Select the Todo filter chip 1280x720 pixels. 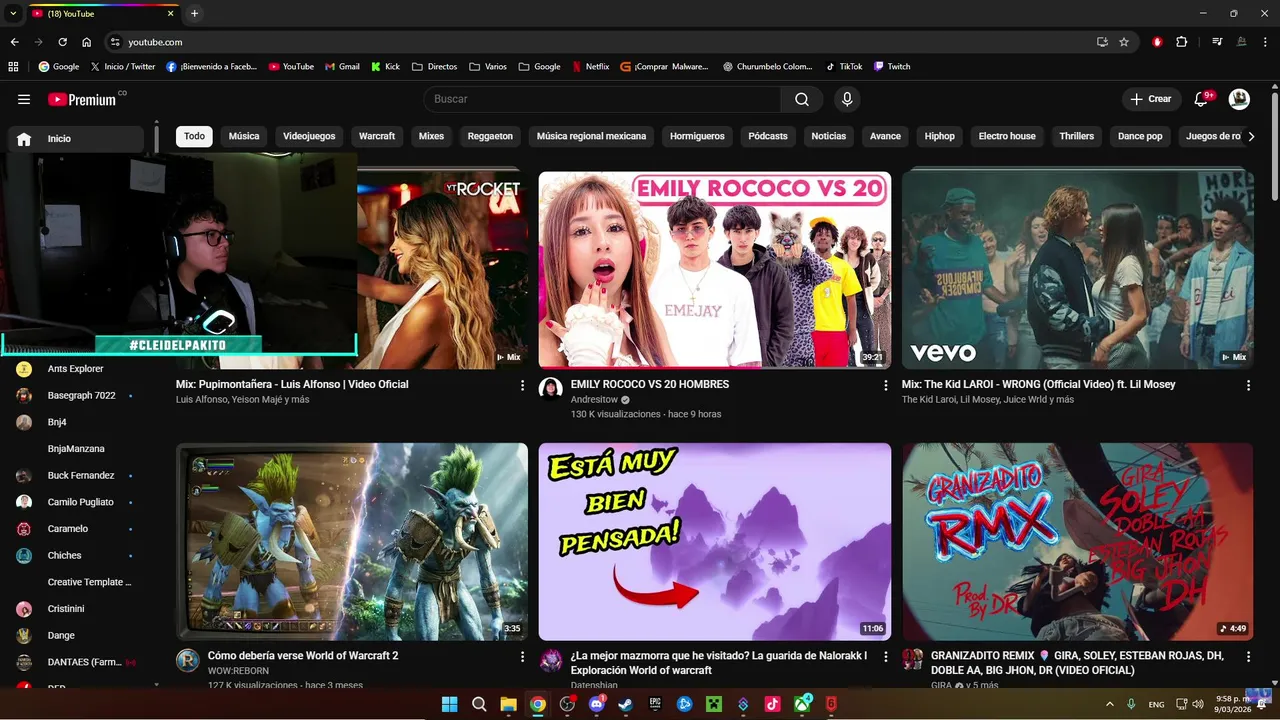point(194,136)
